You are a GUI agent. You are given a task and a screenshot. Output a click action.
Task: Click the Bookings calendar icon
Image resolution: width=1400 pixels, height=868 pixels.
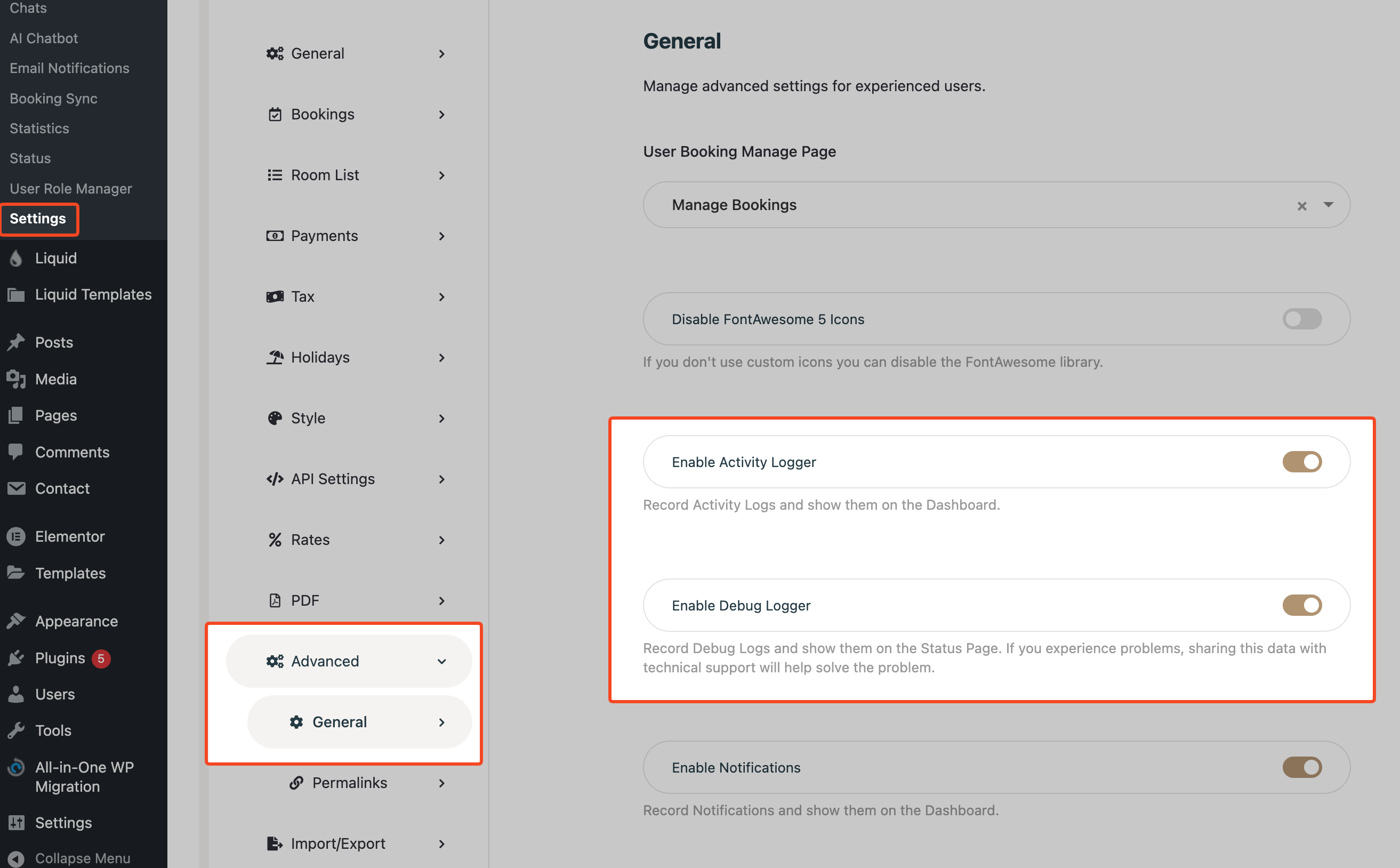coord(275,114)
